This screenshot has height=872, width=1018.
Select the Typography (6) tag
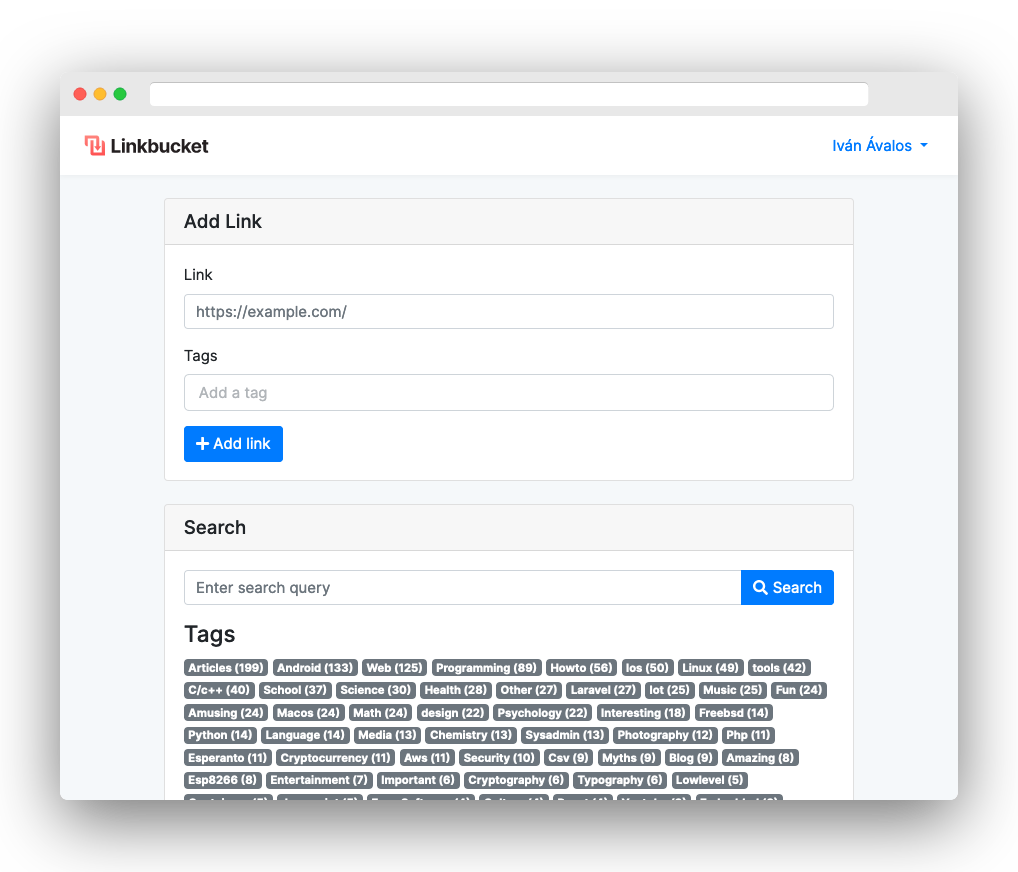point(620,780)
